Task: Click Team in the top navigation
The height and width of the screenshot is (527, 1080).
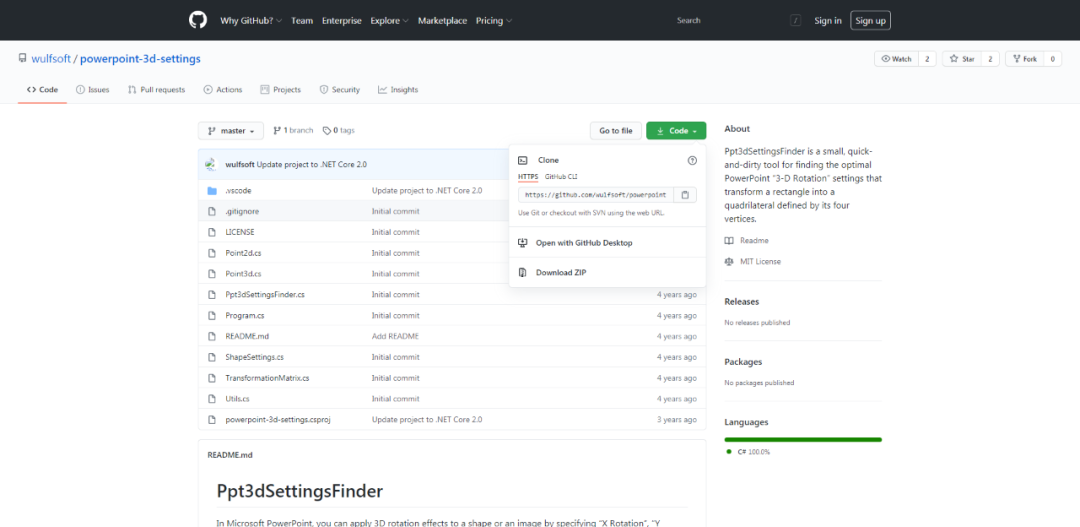Action: click(302, 21)
